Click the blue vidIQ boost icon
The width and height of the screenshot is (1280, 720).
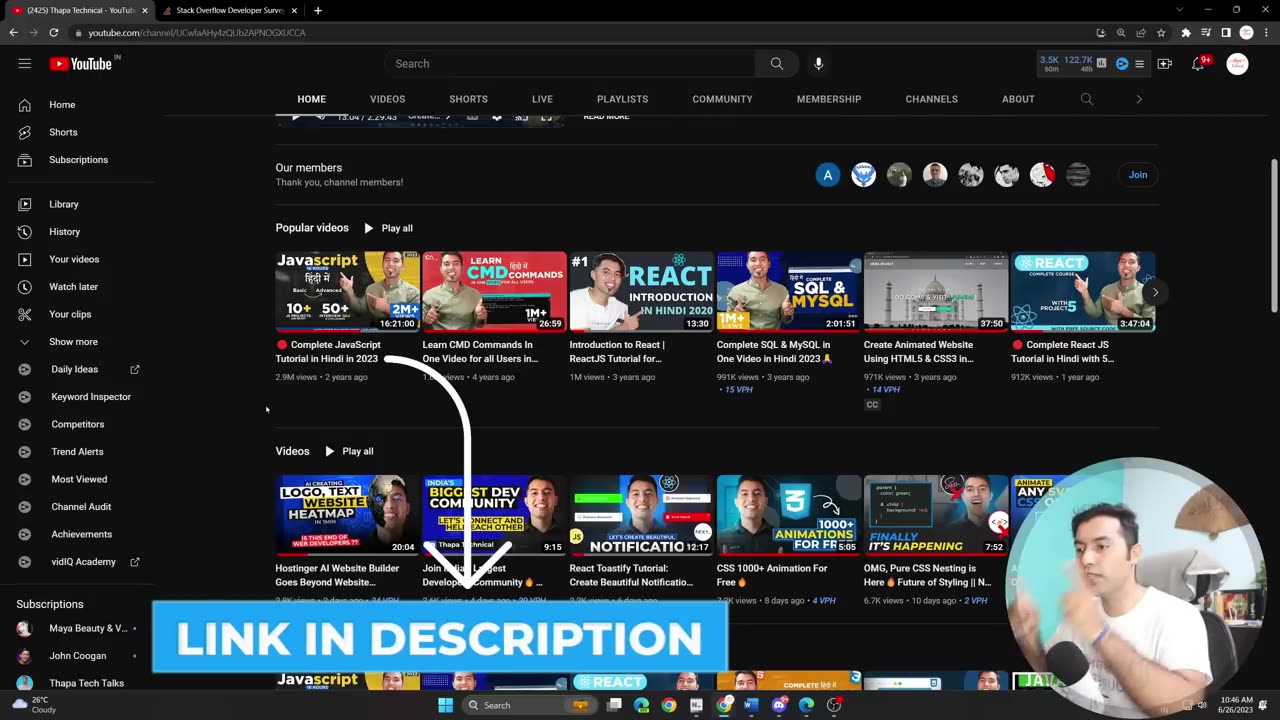pos(1122,63)
